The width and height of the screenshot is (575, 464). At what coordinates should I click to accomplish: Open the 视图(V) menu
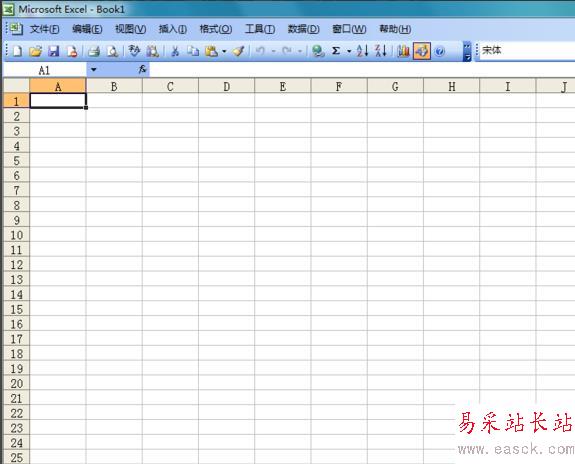point(130,29)
